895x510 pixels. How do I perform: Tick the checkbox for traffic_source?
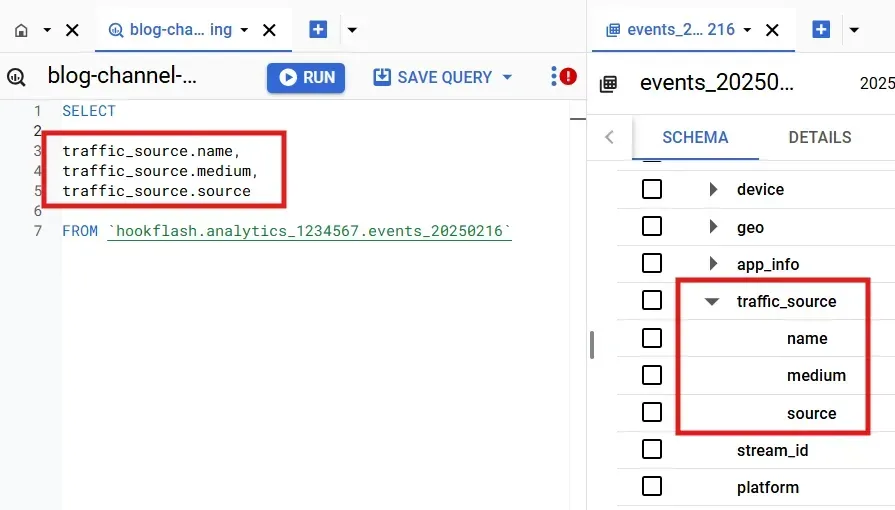pos(652,301)
